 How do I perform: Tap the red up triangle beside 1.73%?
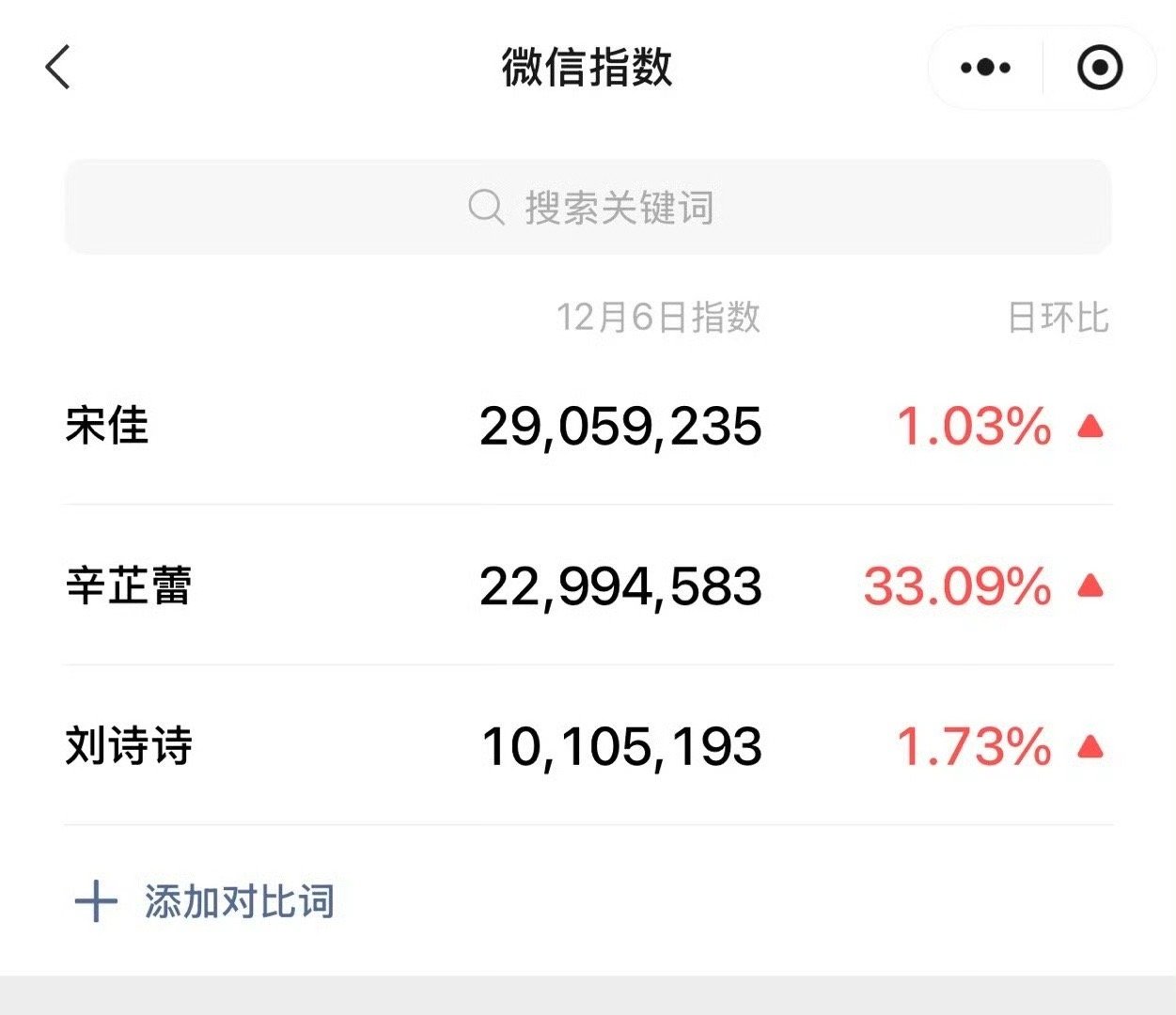1090,747
